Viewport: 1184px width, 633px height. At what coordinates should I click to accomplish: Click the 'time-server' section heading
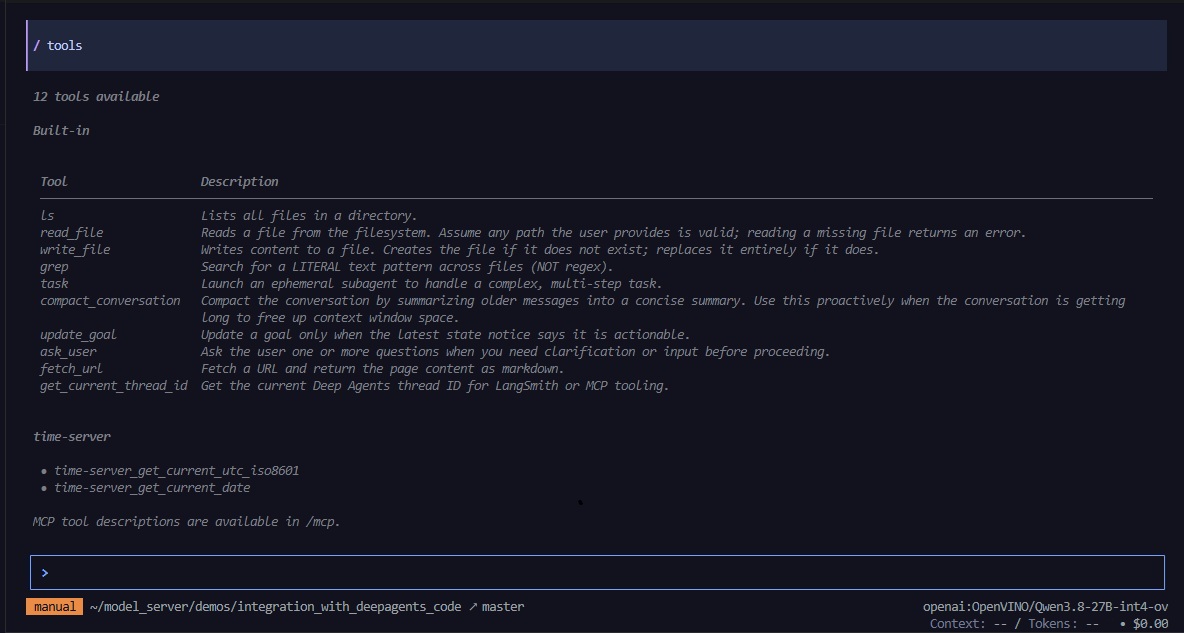coord(72,437)
